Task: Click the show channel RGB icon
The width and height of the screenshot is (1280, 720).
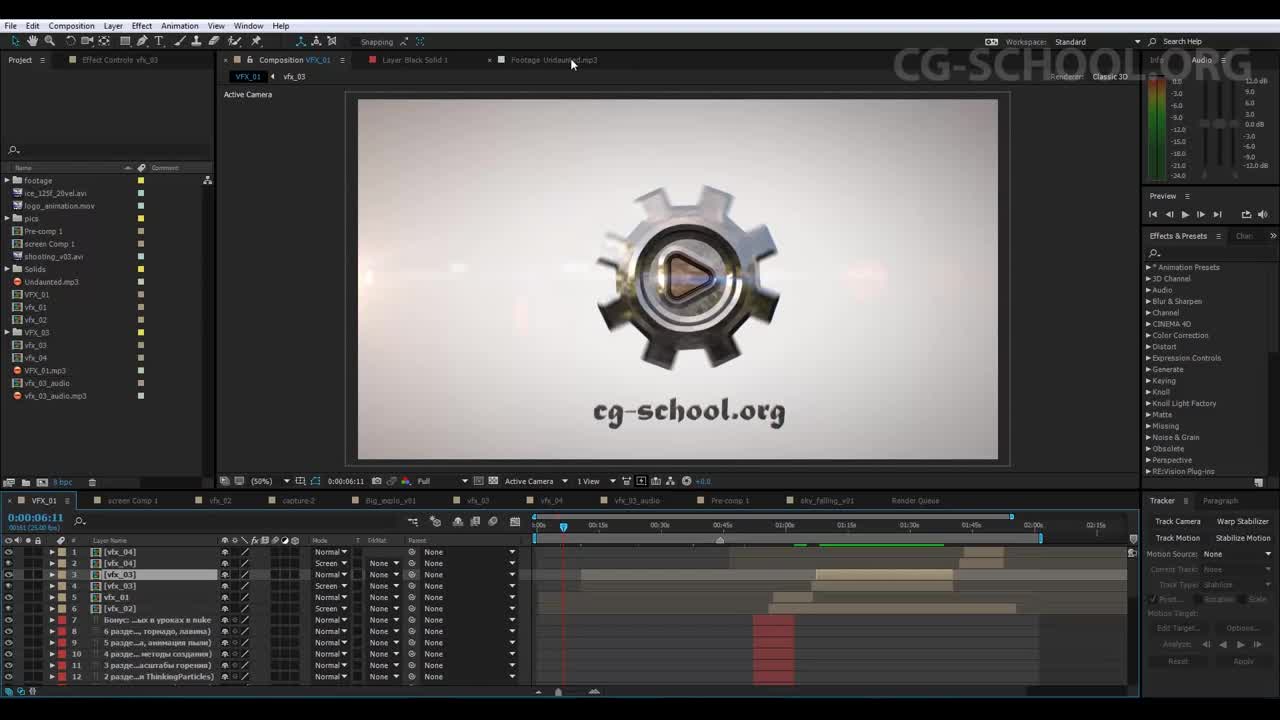Action: pos(406,481)
